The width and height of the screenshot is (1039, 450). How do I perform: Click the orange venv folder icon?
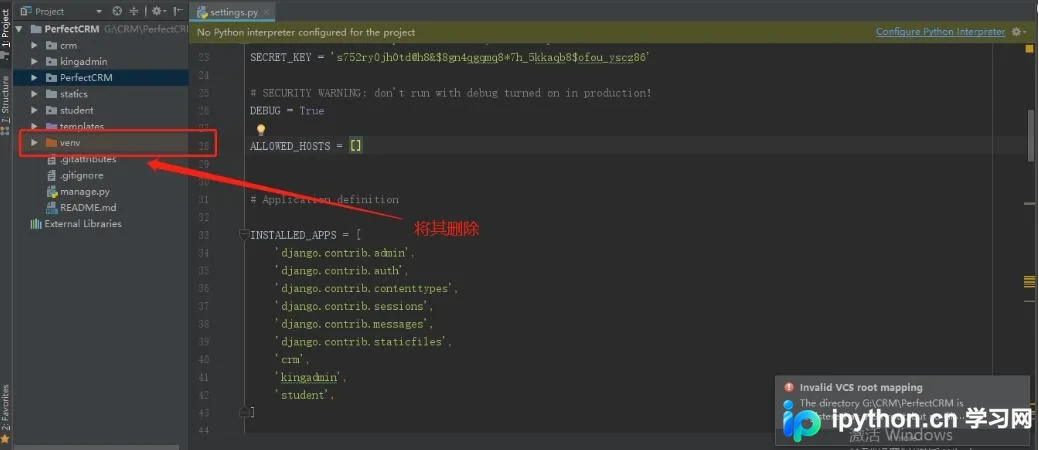(x=52, y=142)
